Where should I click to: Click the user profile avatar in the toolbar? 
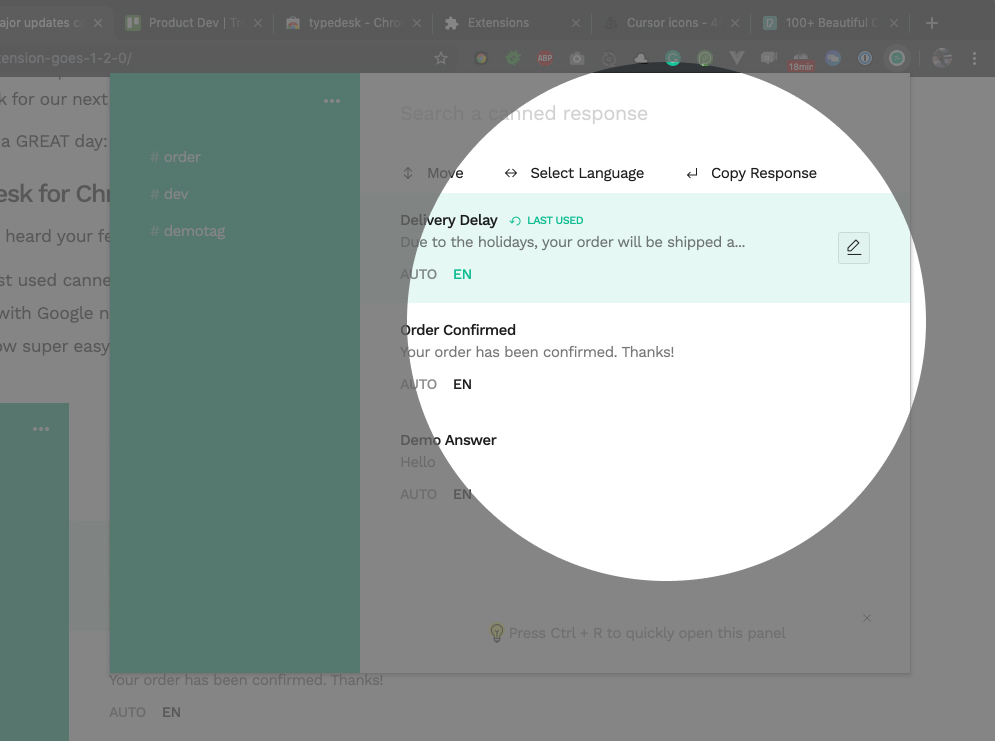(x=942, y=59)
